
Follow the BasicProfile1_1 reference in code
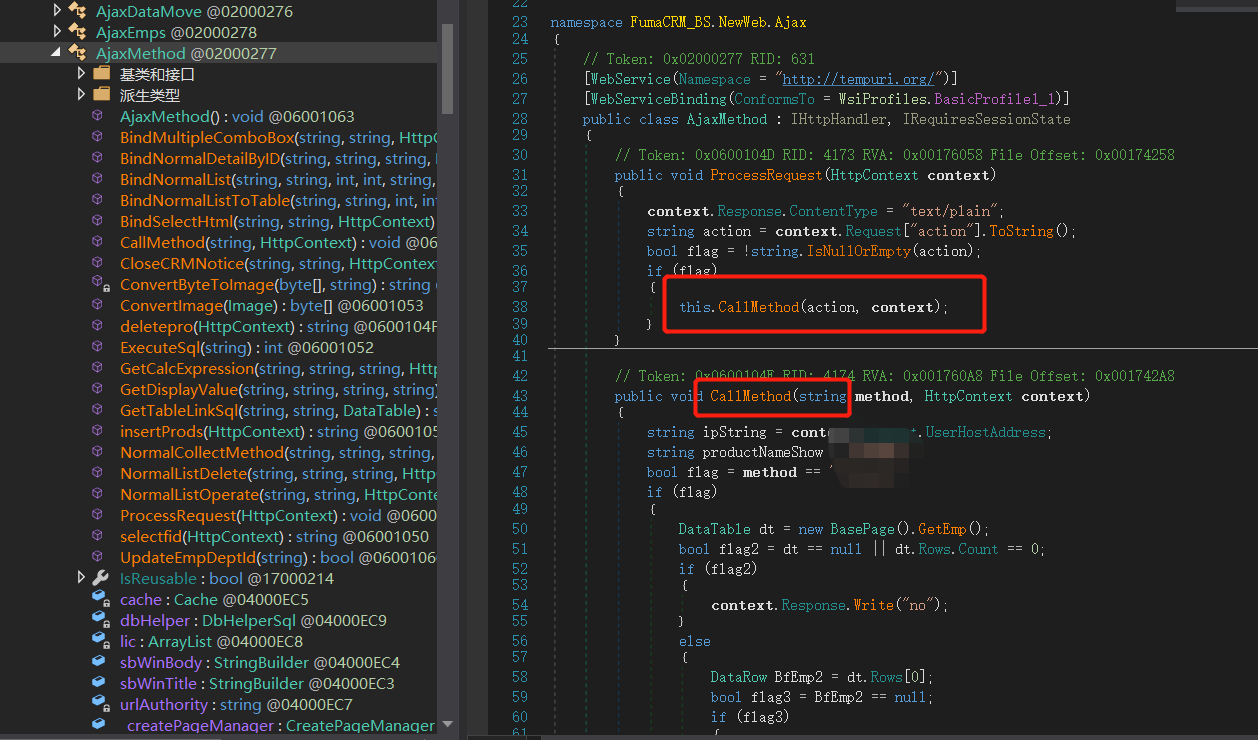pos(995,99)
